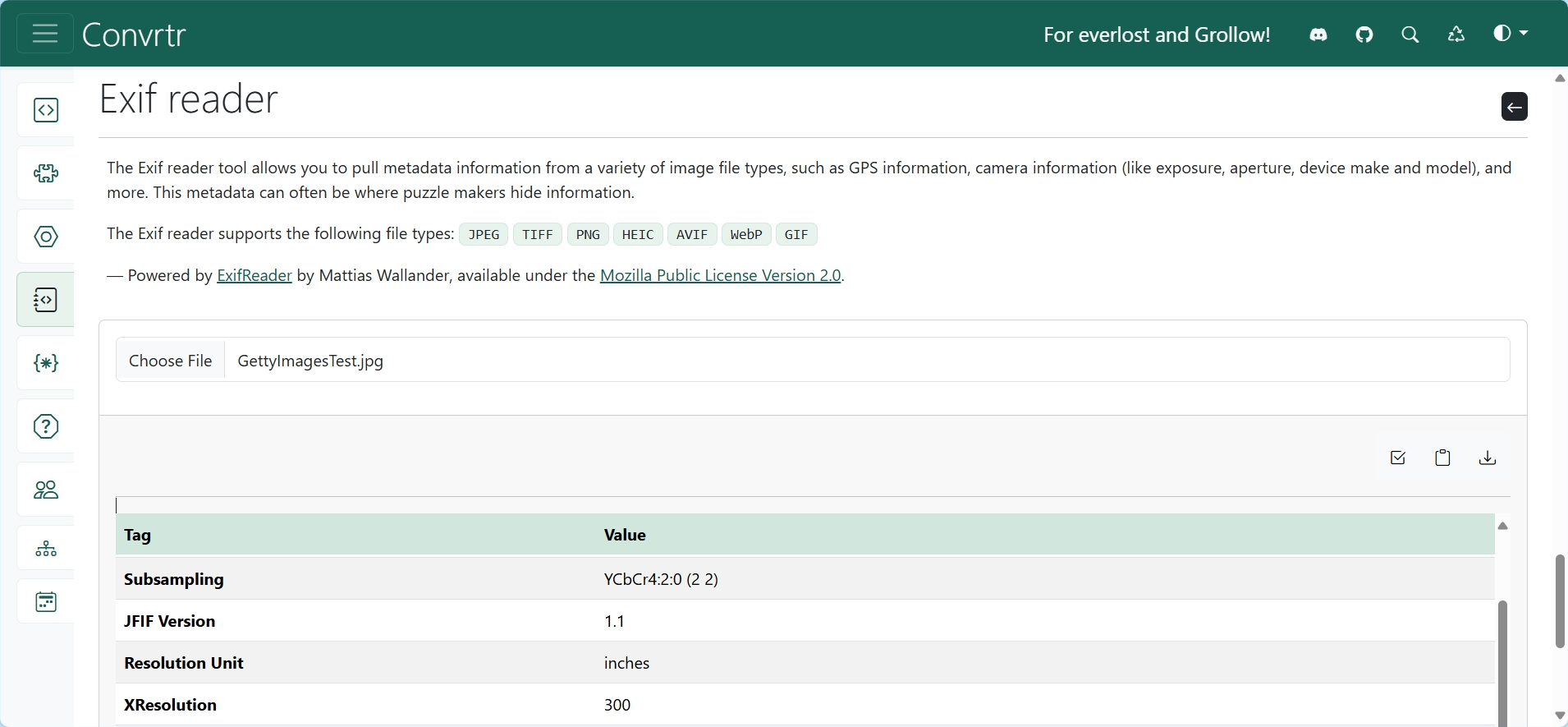The height and width of the screenshot is (727, 1568).
Task: Open the GitHub repository icon
Action: 1364,35
